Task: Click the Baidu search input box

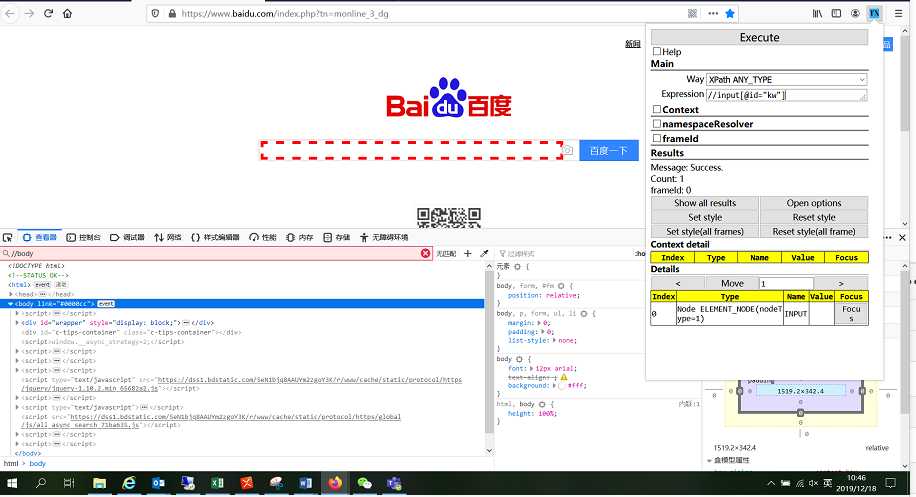Action: pyautogui.click(x=411, y=150)
